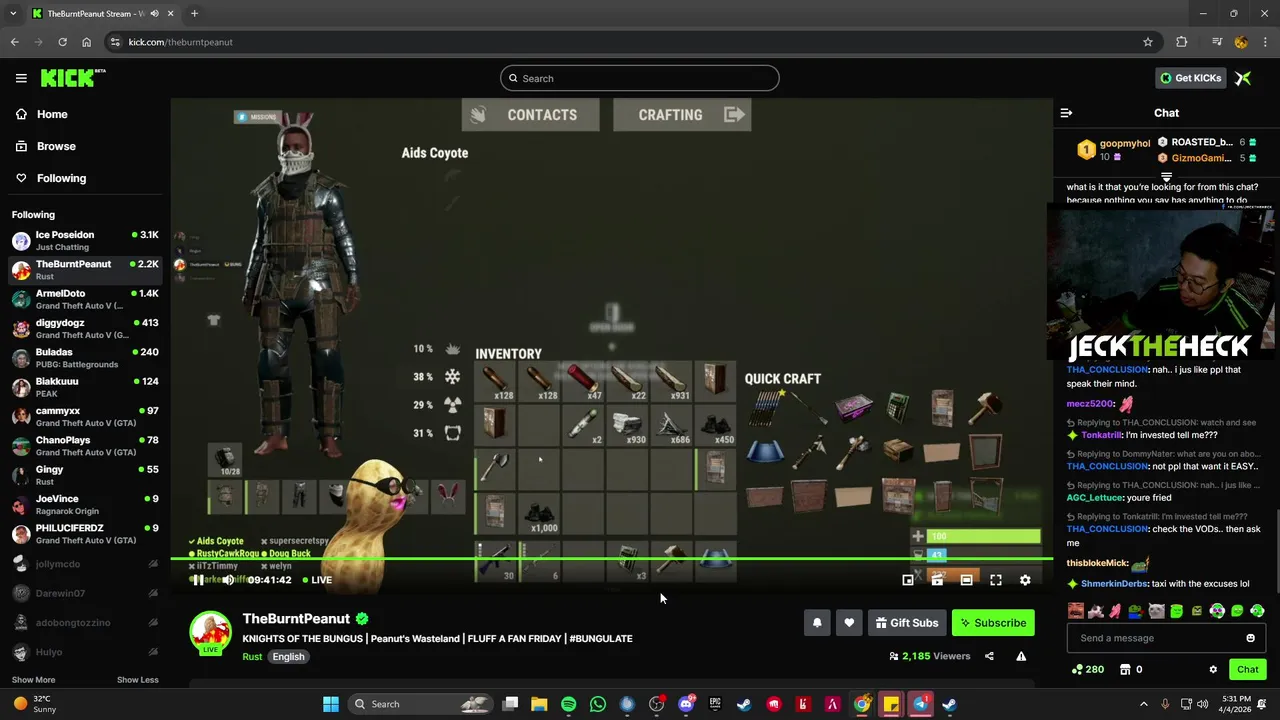Image resolution: width=1280 pixels, height=720 pixels.
Task: Click the Rust category link
Action: tap(252, 657)
